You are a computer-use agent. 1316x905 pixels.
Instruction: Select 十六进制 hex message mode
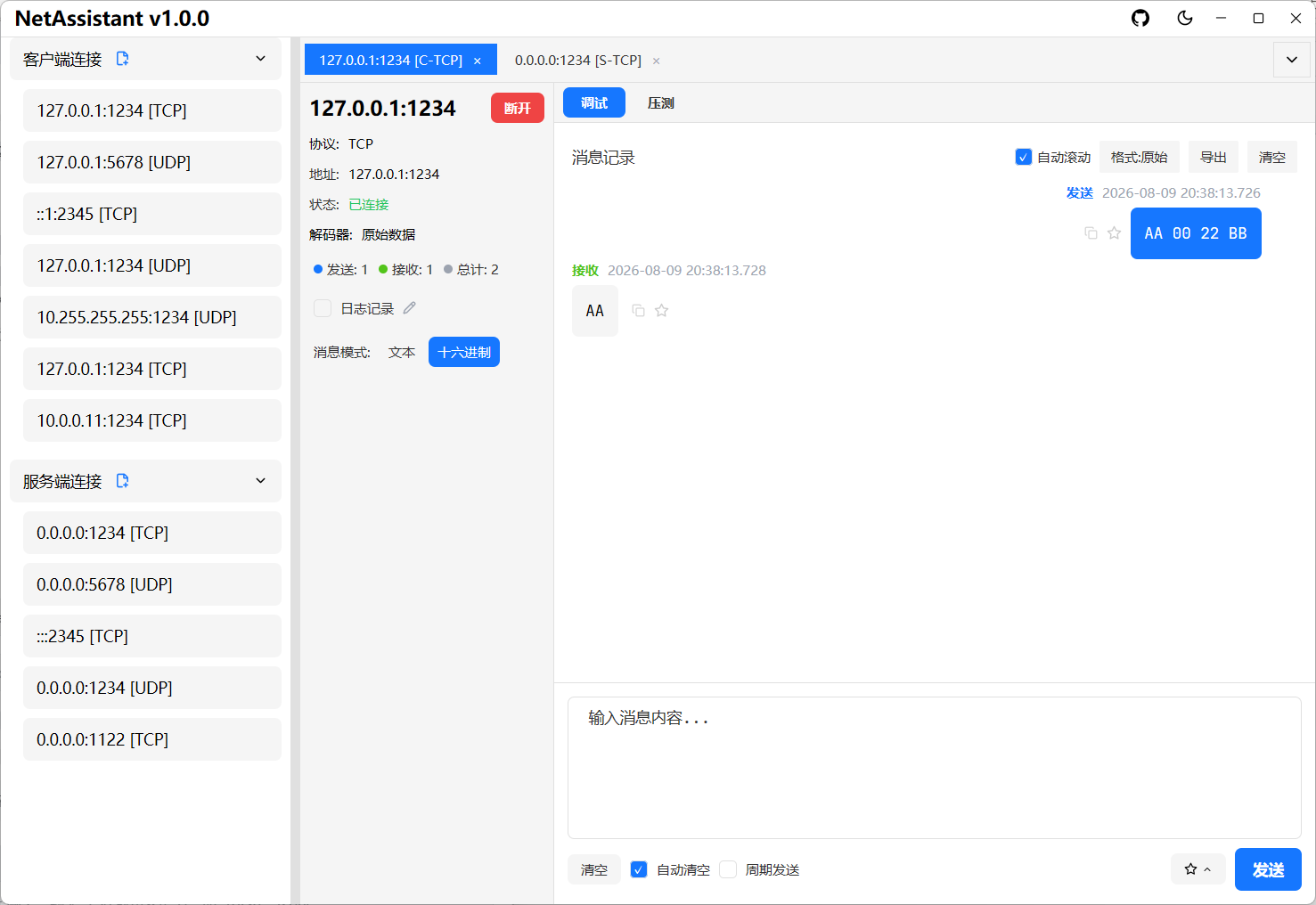(464, 353)
